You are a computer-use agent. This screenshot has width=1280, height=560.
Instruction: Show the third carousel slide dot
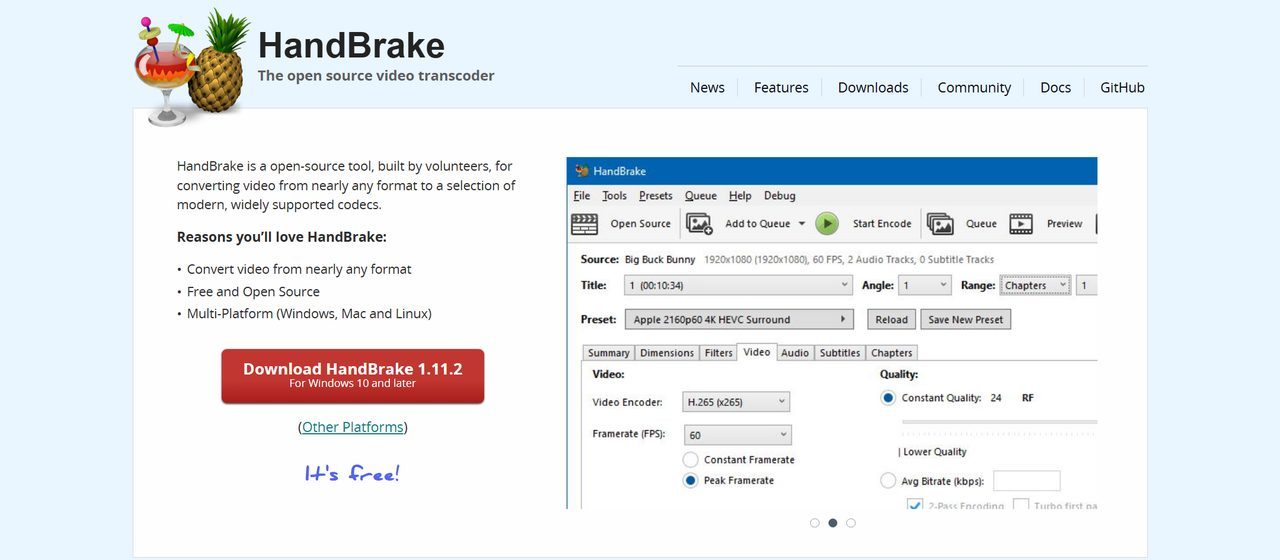851,523
